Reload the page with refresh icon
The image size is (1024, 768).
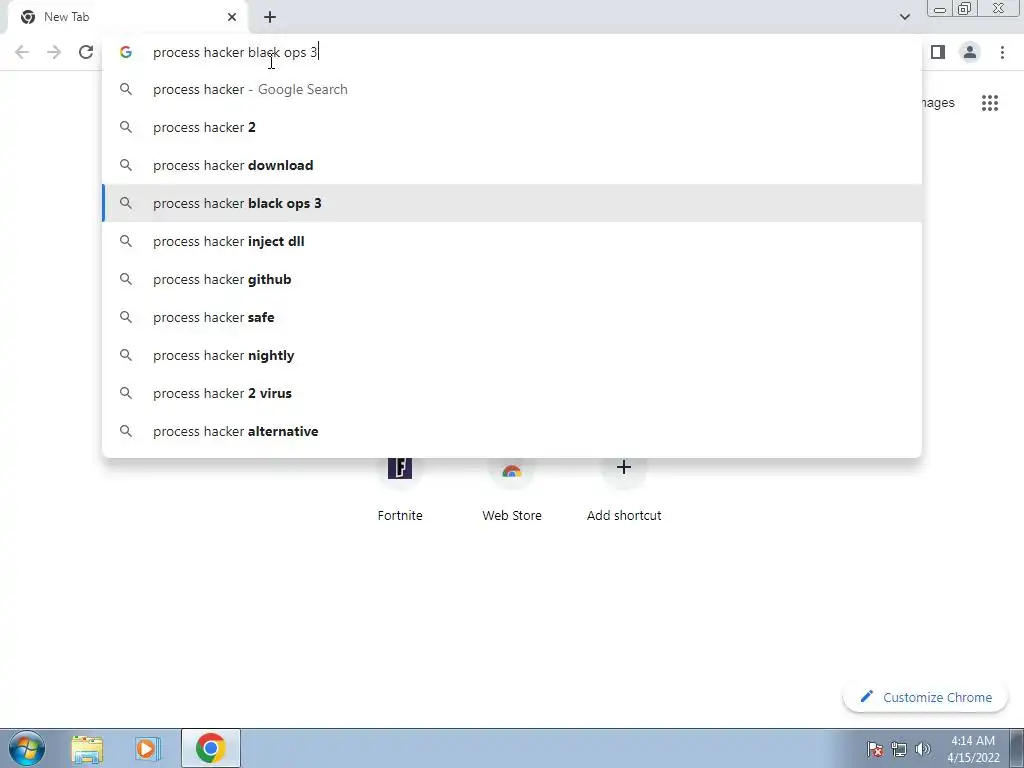pos(86,52)
